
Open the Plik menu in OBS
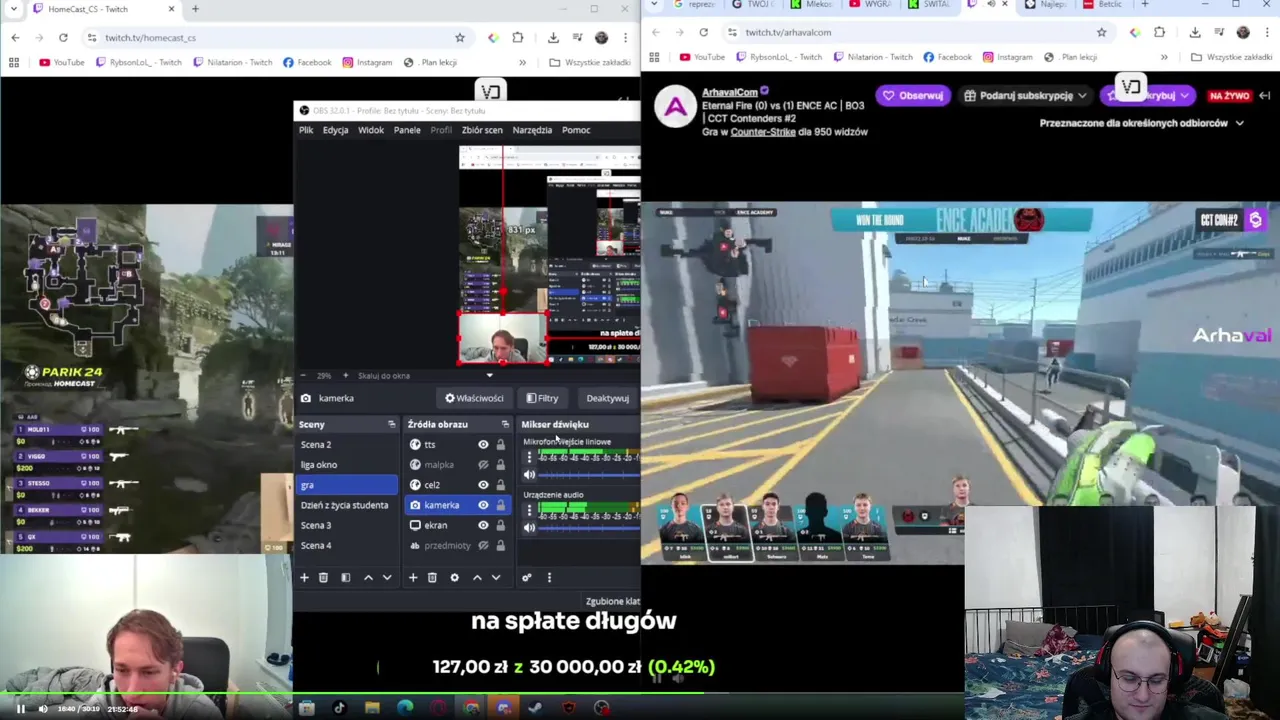pos(306,130)
